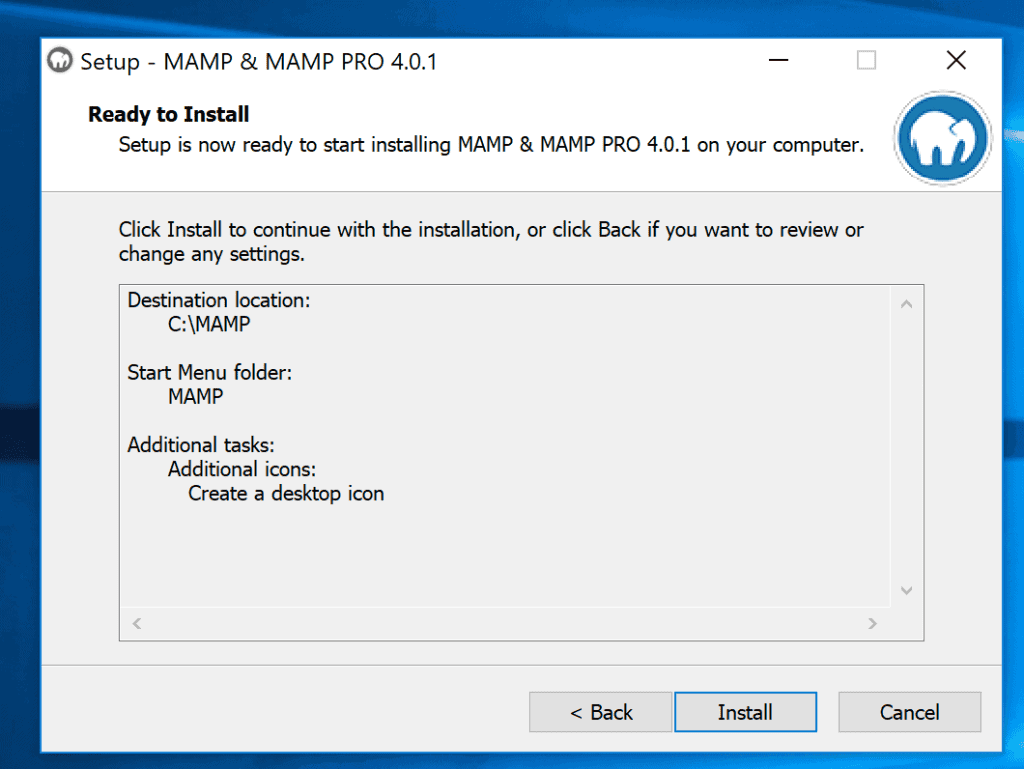Click the Install button
This screenshot has height=769, width=1024.
pos(745,712)
